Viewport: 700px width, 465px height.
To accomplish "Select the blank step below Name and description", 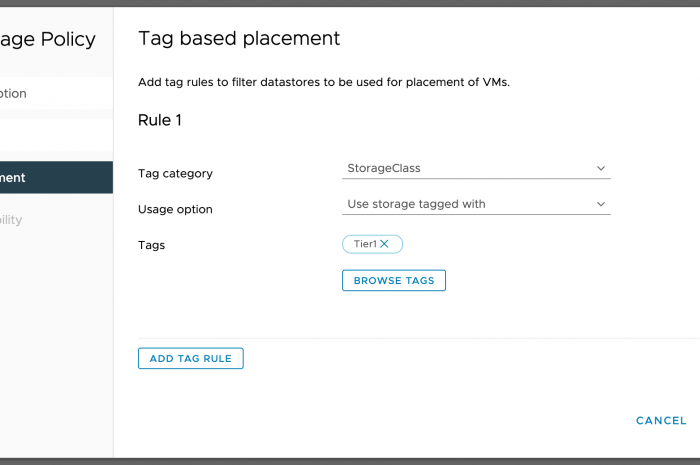I will (50, 135).
